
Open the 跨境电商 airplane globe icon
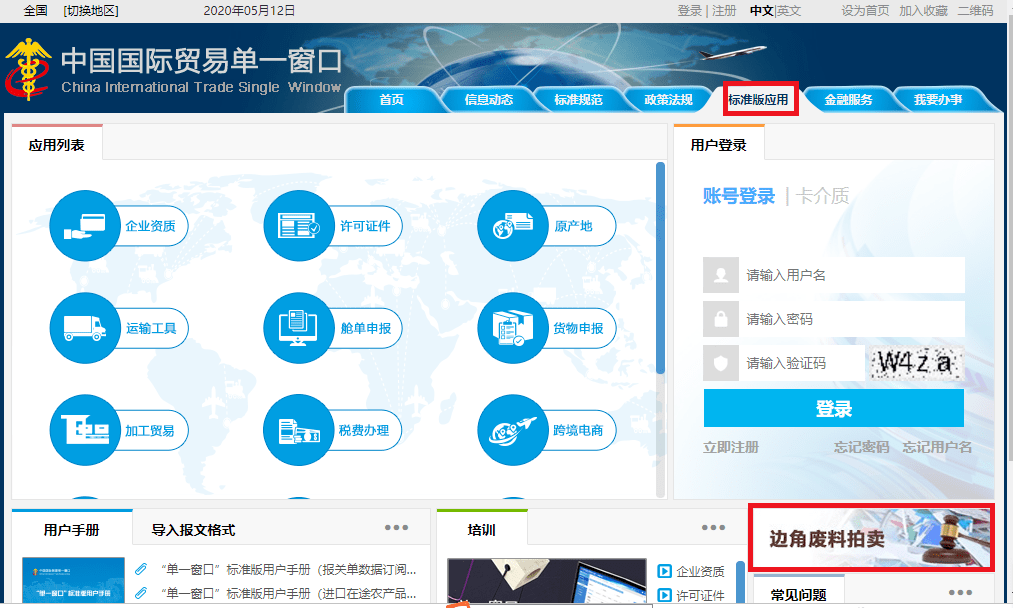tap(512, 430)
